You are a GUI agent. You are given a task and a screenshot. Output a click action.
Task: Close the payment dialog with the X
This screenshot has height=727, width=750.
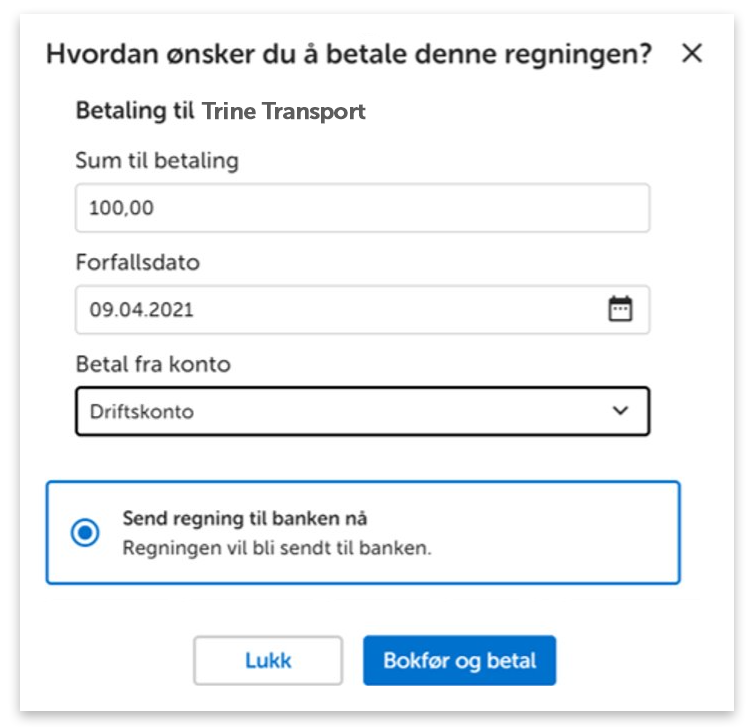point(692,54)
